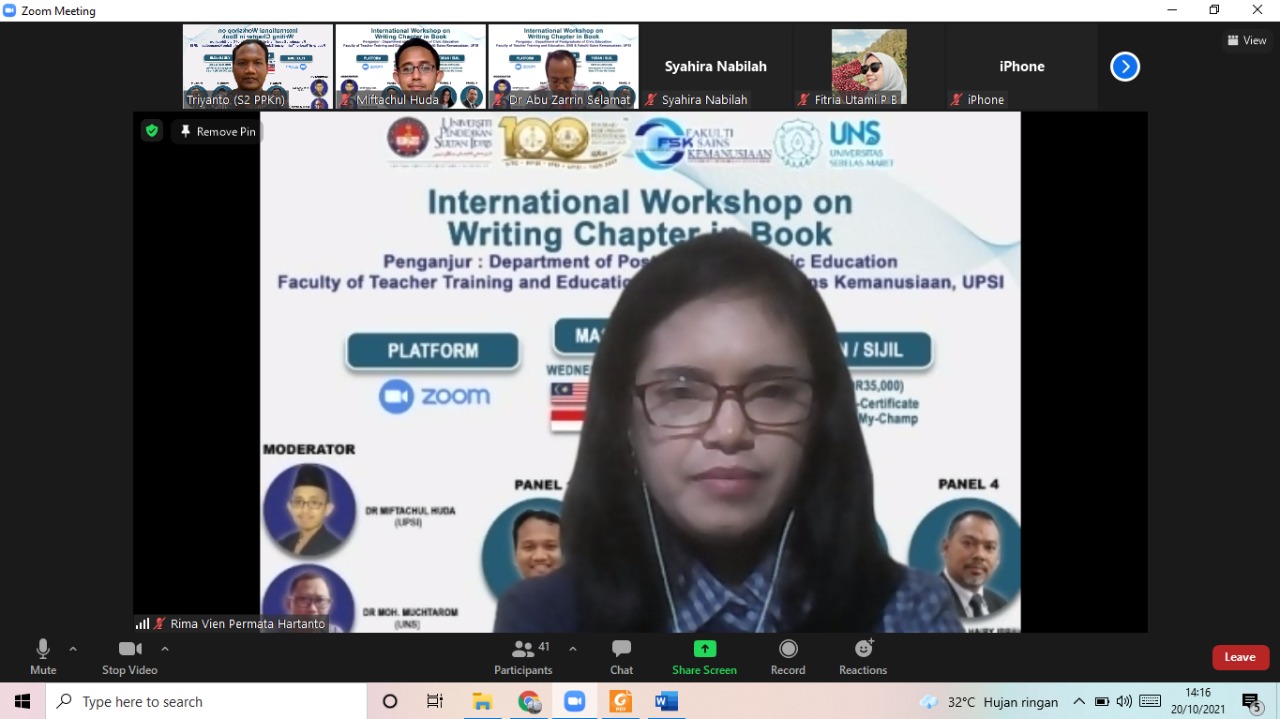This screenshot has width=1280, height=719.
Task: Open the Chat panel
Action: point(621,656)
